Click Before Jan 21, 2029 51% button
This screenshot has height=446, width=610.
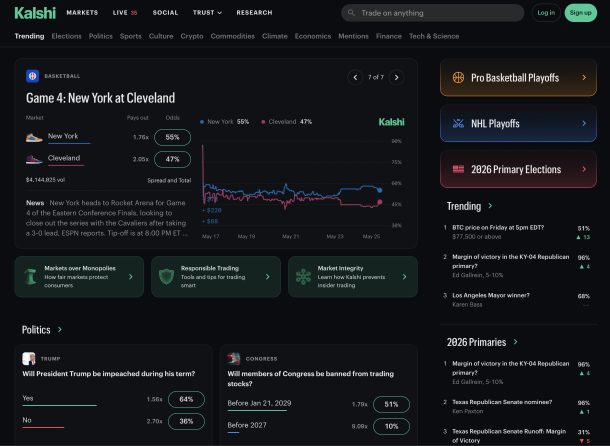click(x=391, y=404)
